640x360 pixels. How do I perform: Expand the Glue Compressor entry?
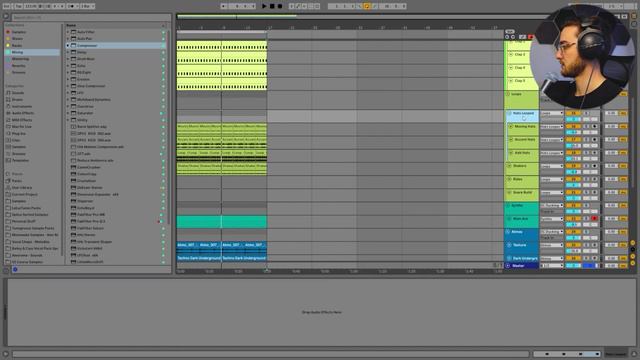point(68,86)
